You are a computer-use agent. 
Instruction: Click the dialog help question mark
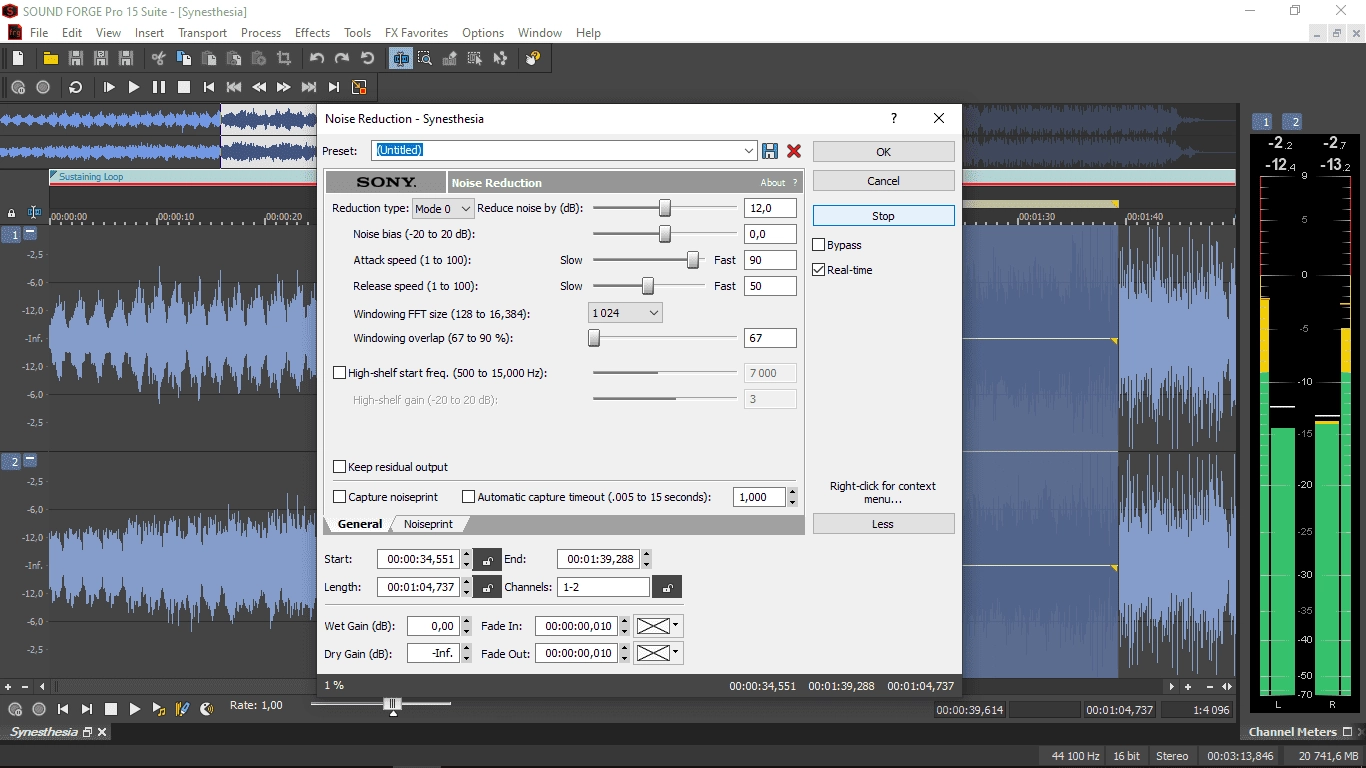point(894,118)
